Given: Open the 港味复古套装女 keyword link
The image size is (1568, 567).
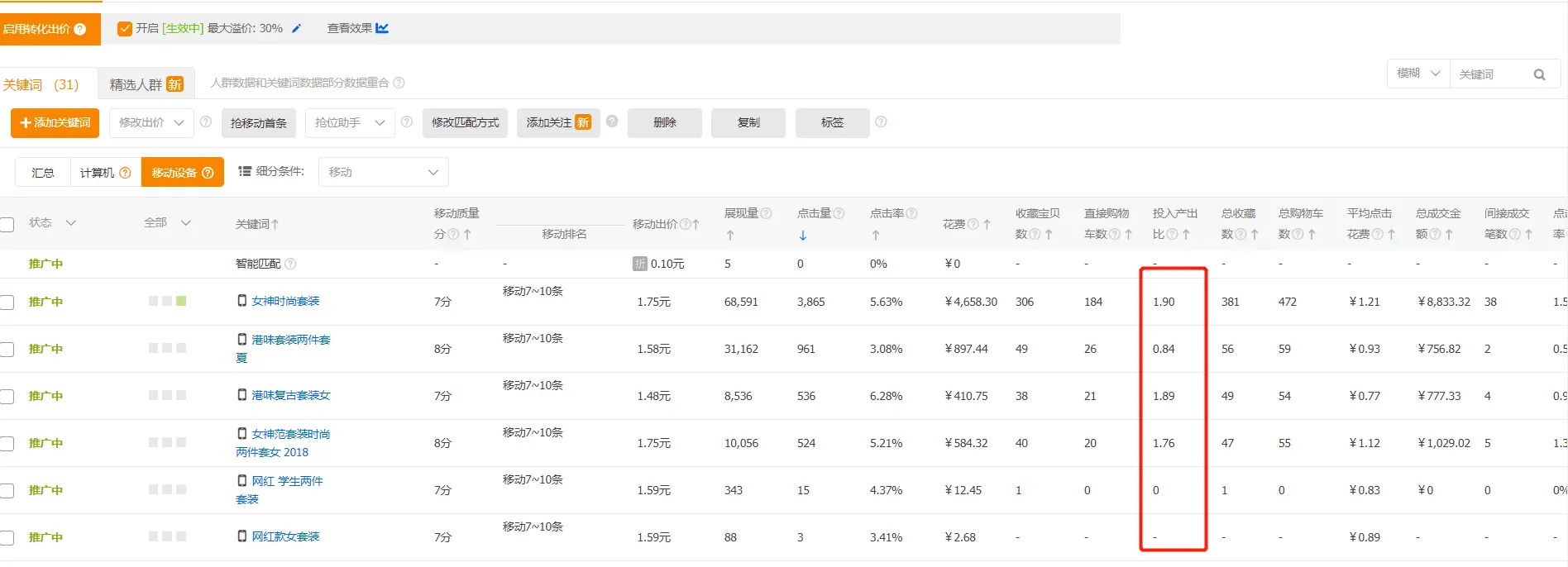Looking at the screenshot, I should pyautogui.click(x=291, y=395).
